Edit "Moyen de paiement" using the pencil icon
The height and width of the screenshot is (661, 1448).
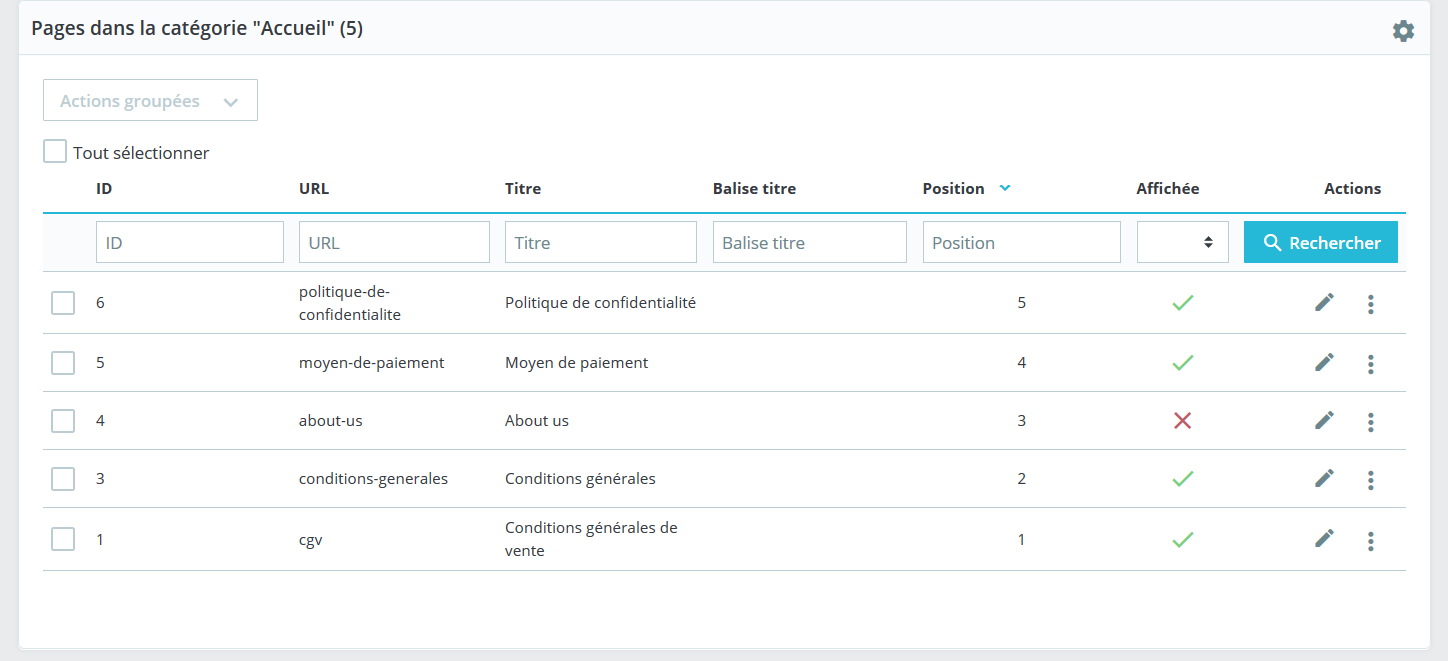[1323, 363]
